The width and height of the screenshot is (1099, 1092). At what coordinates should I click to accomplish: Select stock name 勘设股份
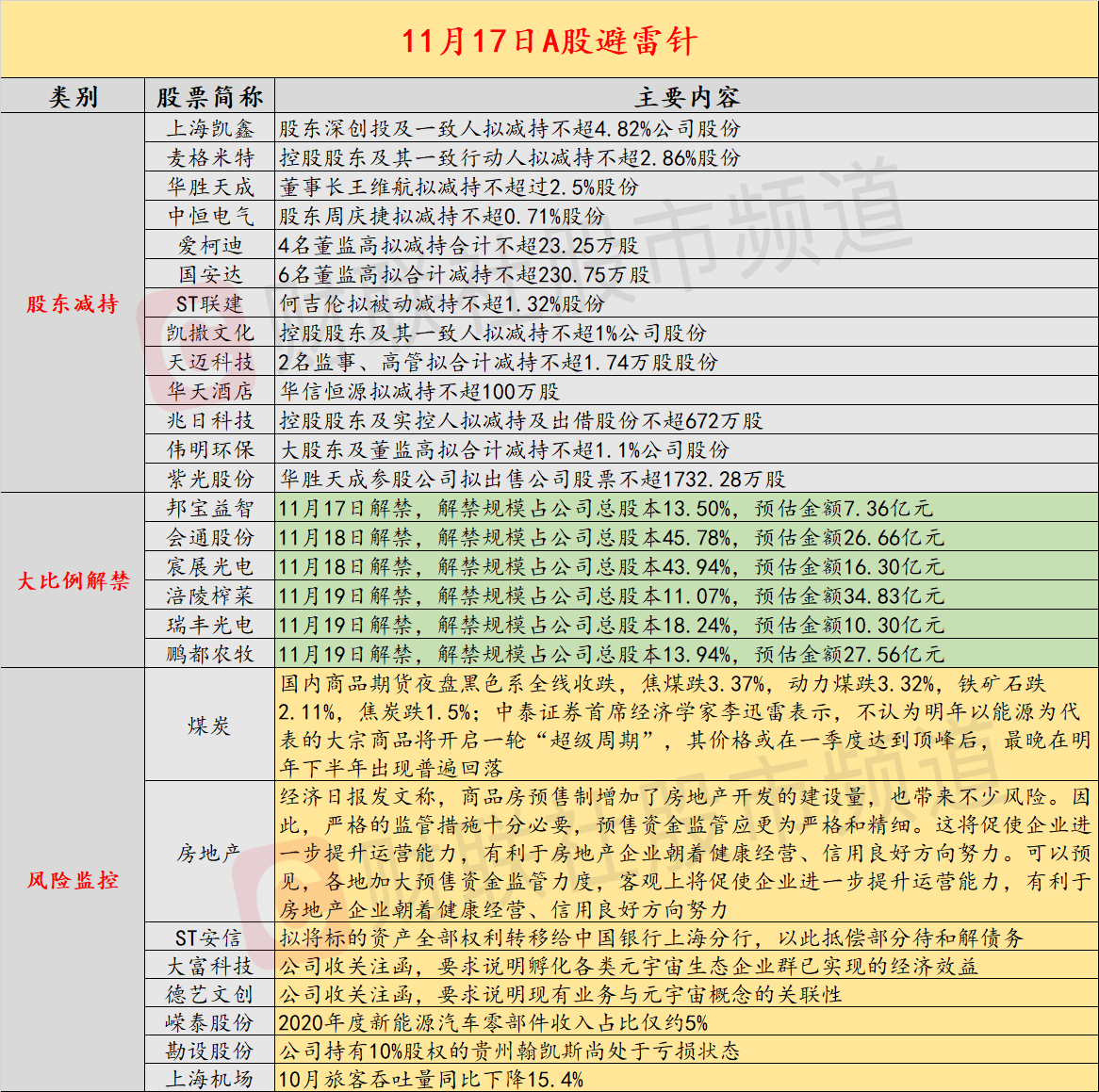[209, 1051]
